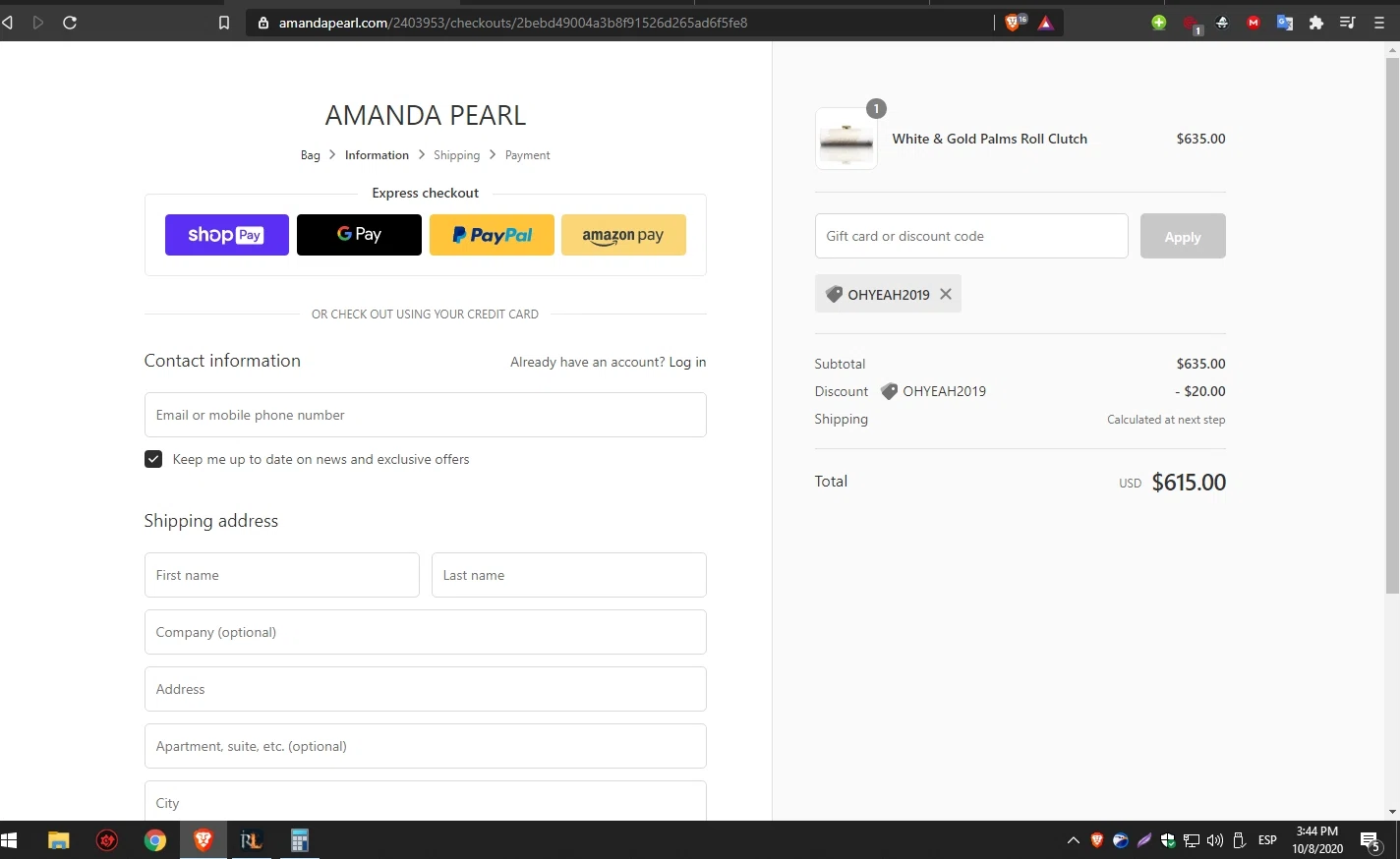
Task: Launch Google Chrome from the taskbar
Action: click(155, 840)
